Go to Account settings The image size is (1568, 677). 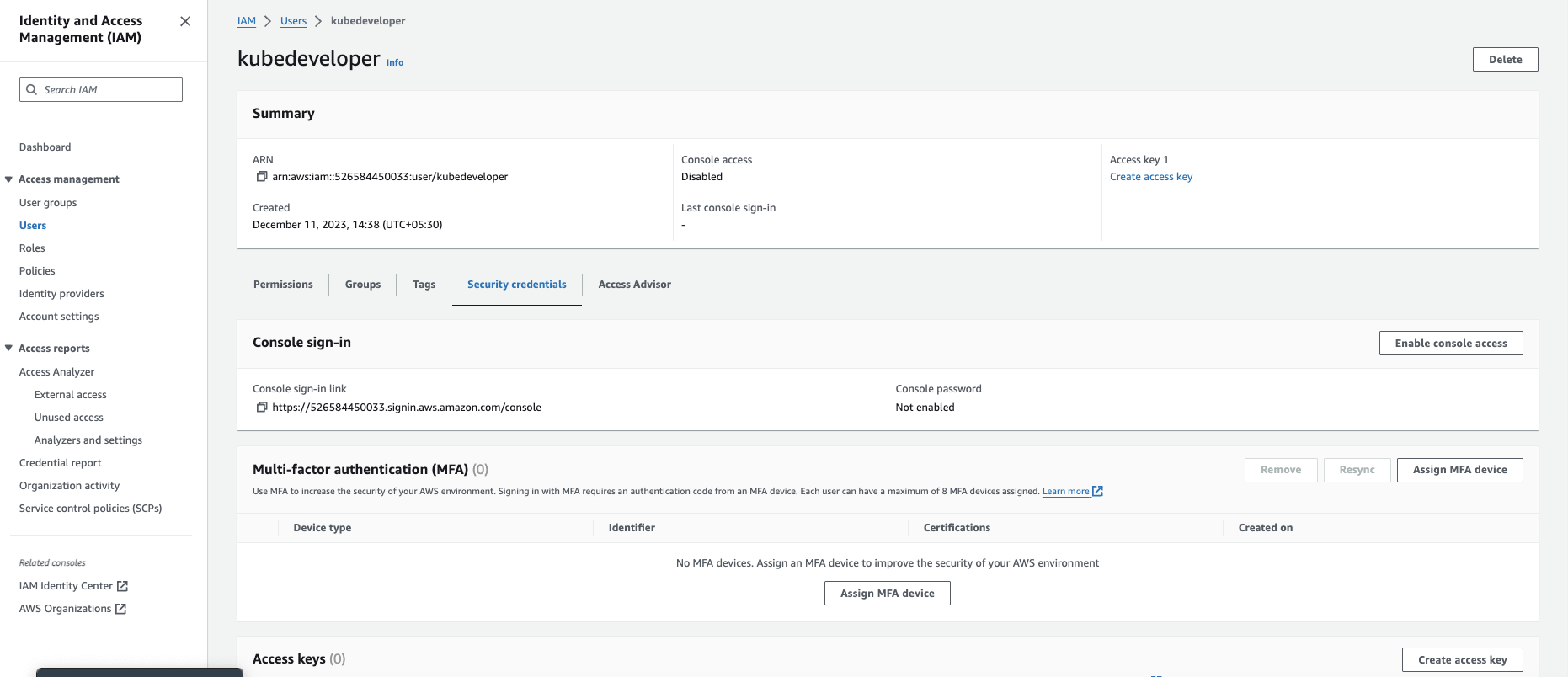tap(59, 316)
